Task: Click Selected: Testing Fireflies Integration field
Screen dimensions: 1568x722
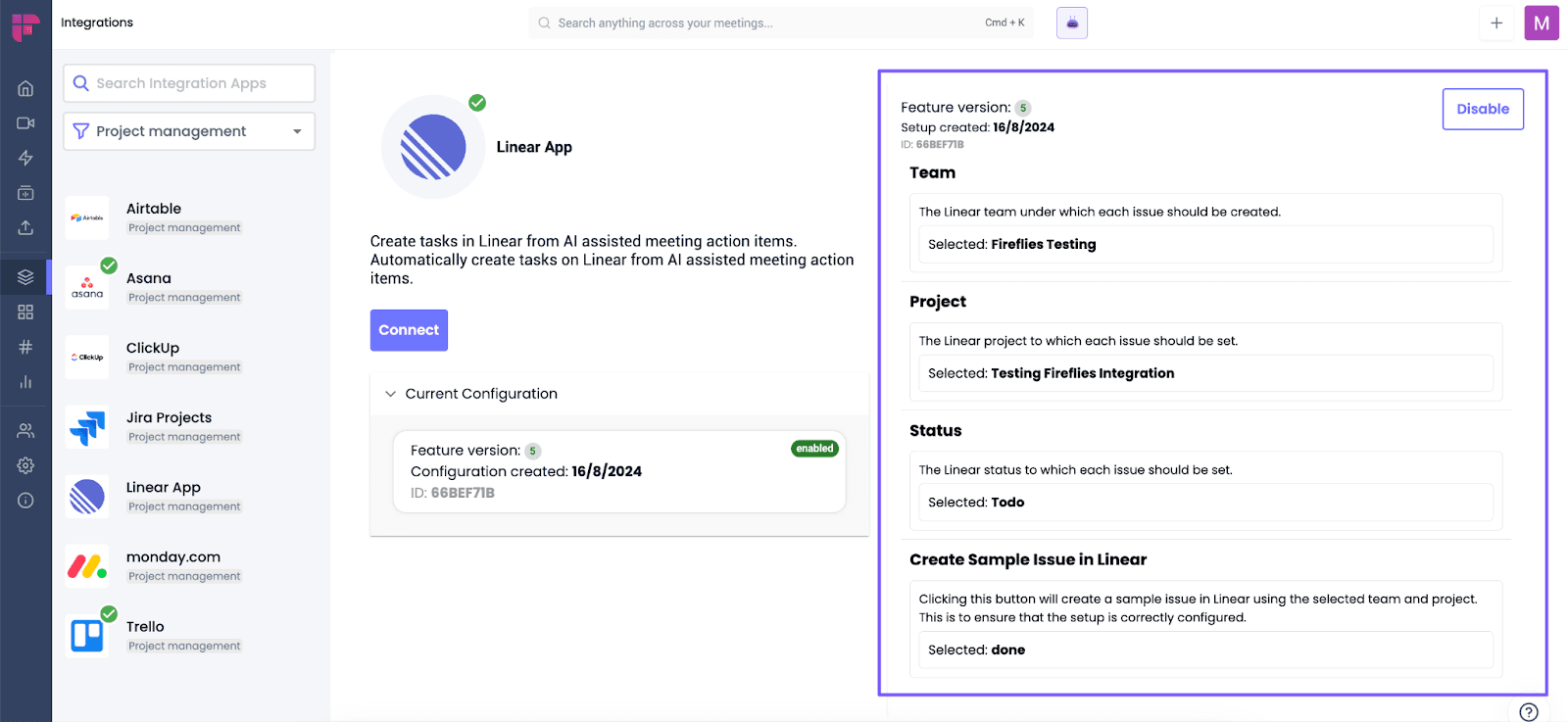Action: point(1205,373)
